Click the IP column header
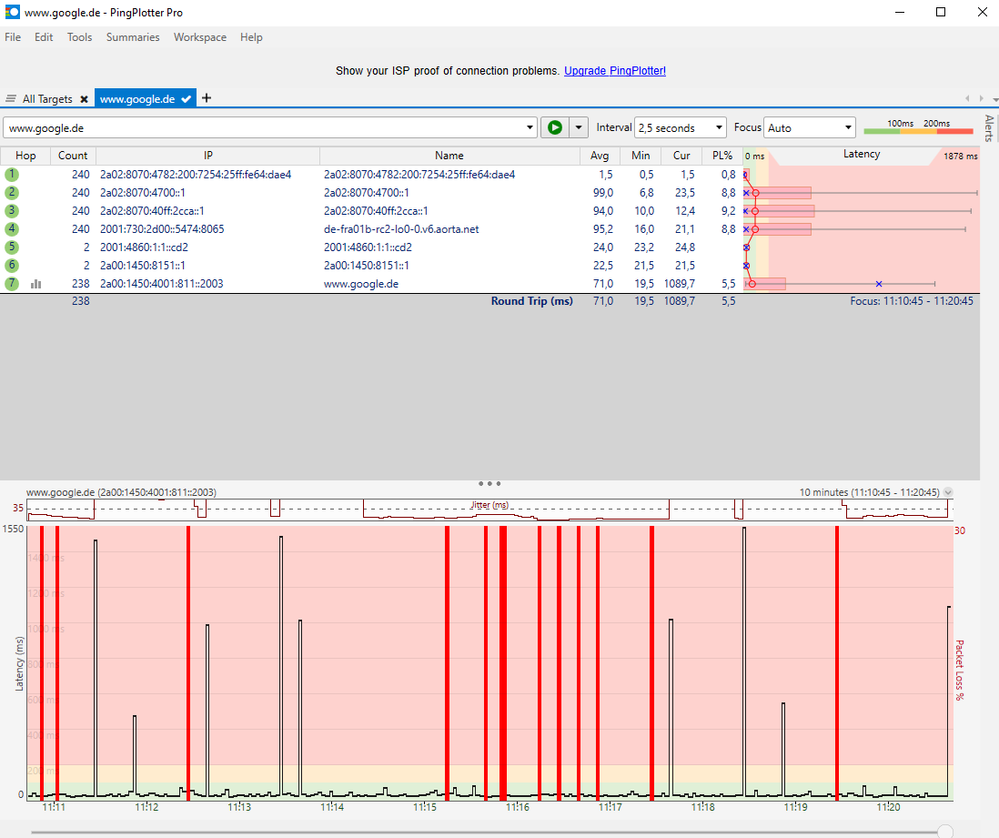Screen dimensions: 999x838 point(208,155)
